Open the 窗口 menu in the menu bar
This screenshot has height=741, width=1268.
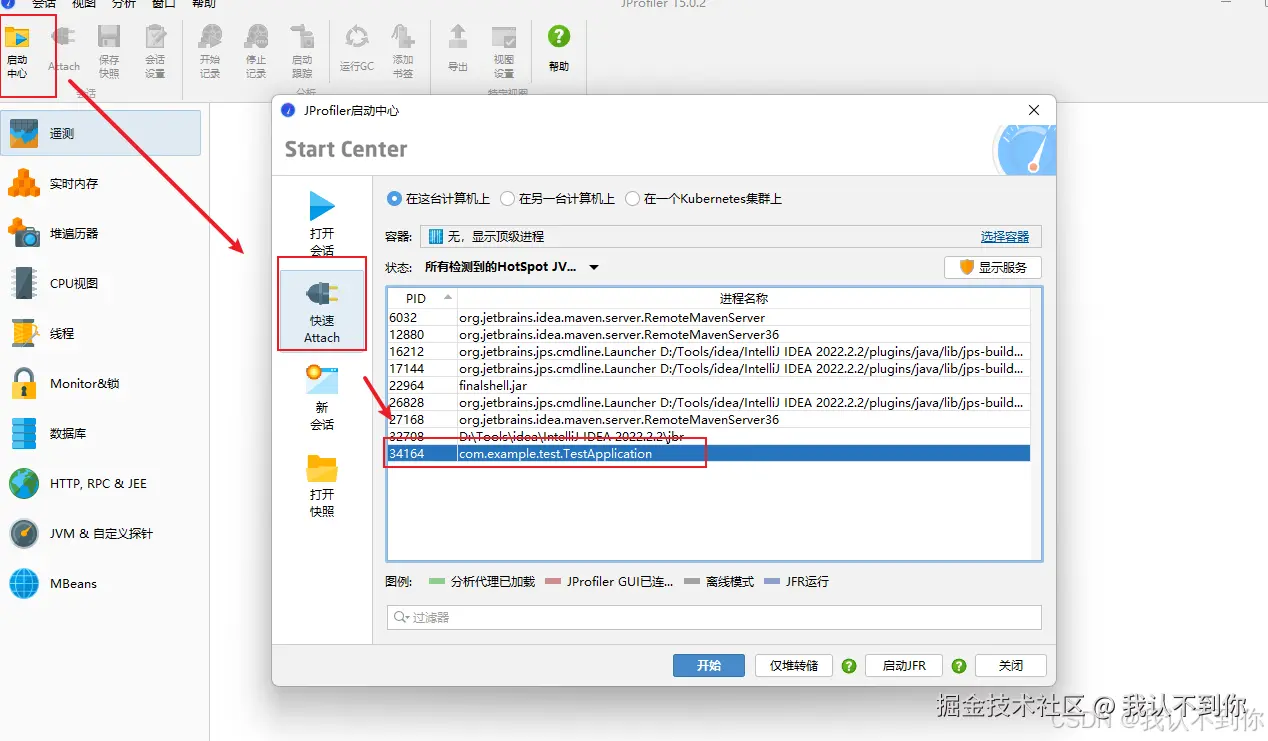coord(163,4)
